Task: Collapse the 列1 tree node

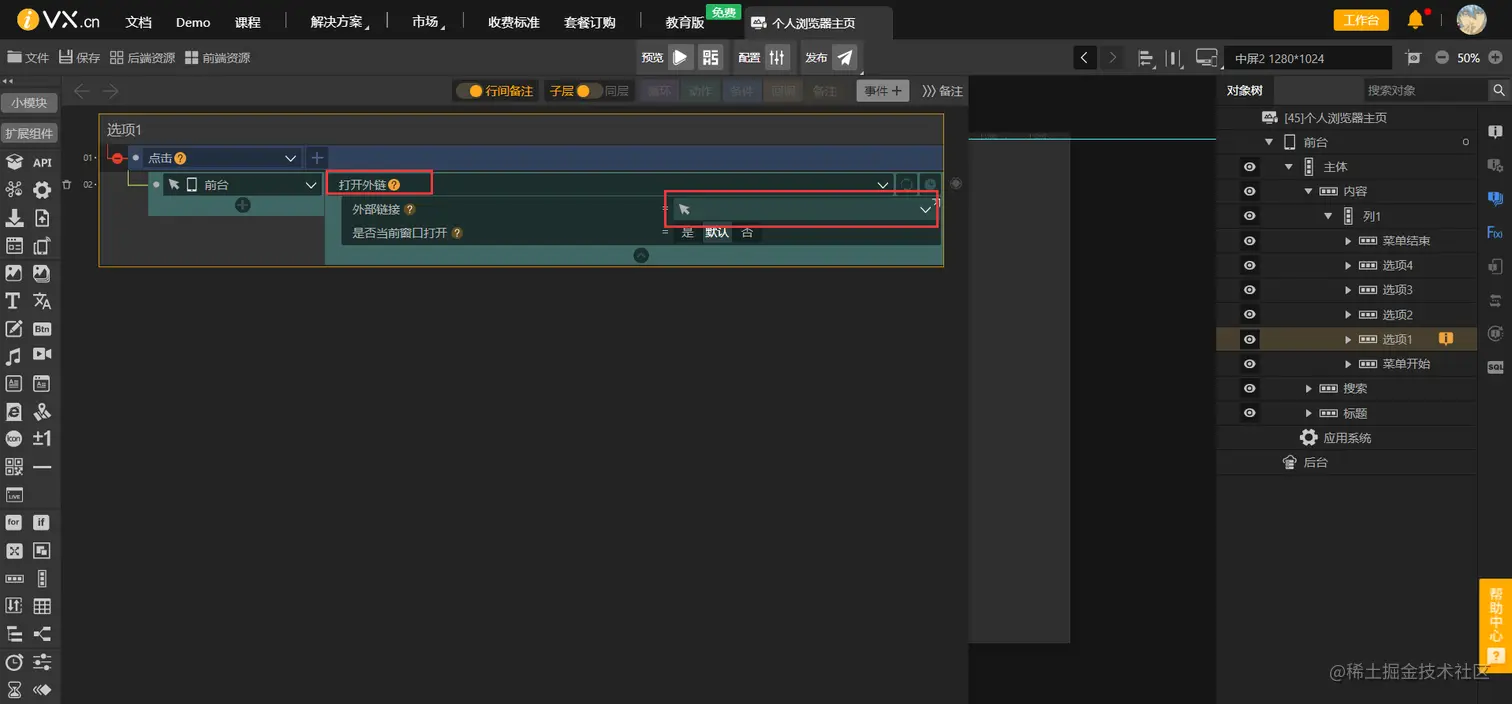Action: [1328, 216]
